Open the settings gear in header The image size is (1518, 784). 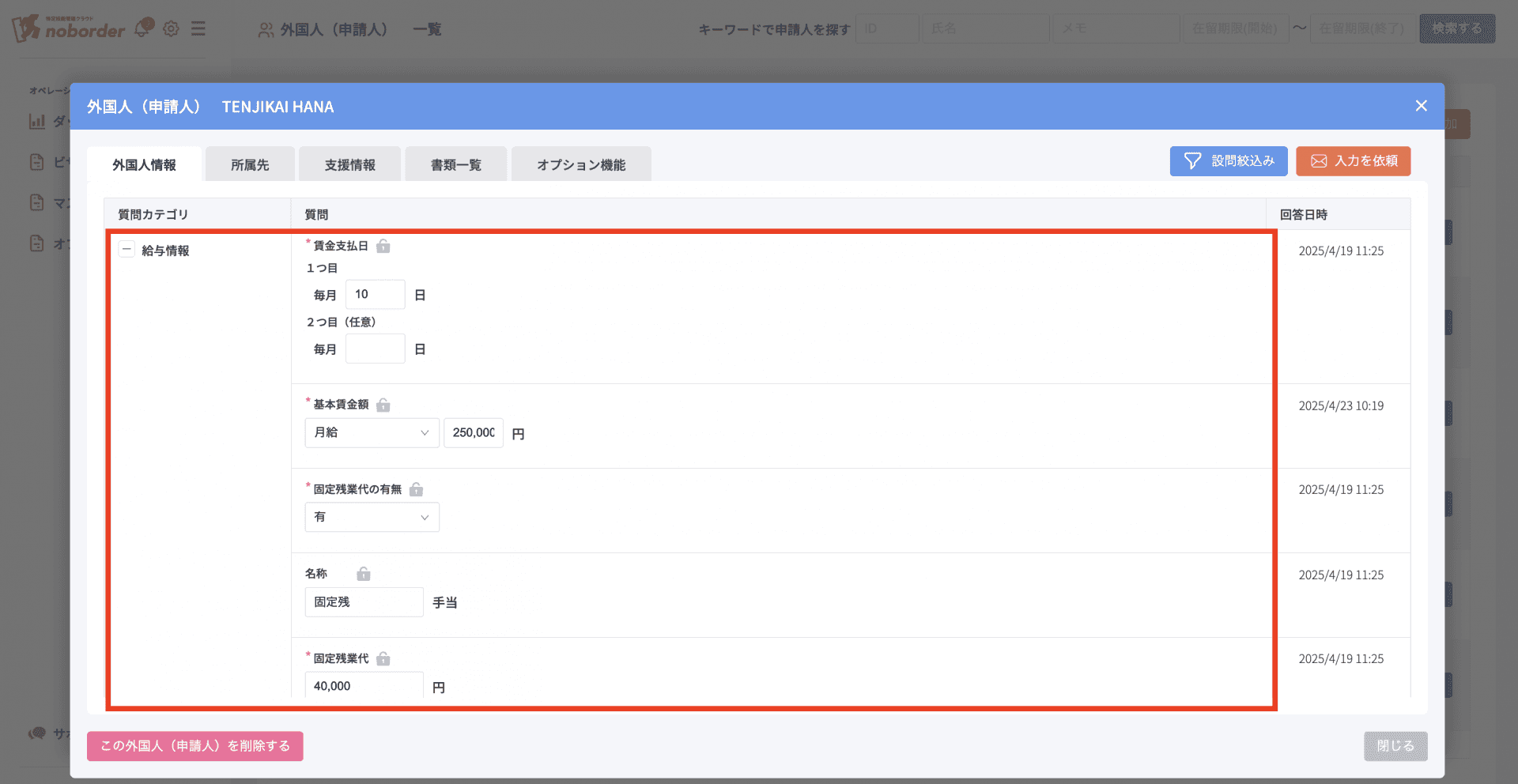(x=171, y=29)
